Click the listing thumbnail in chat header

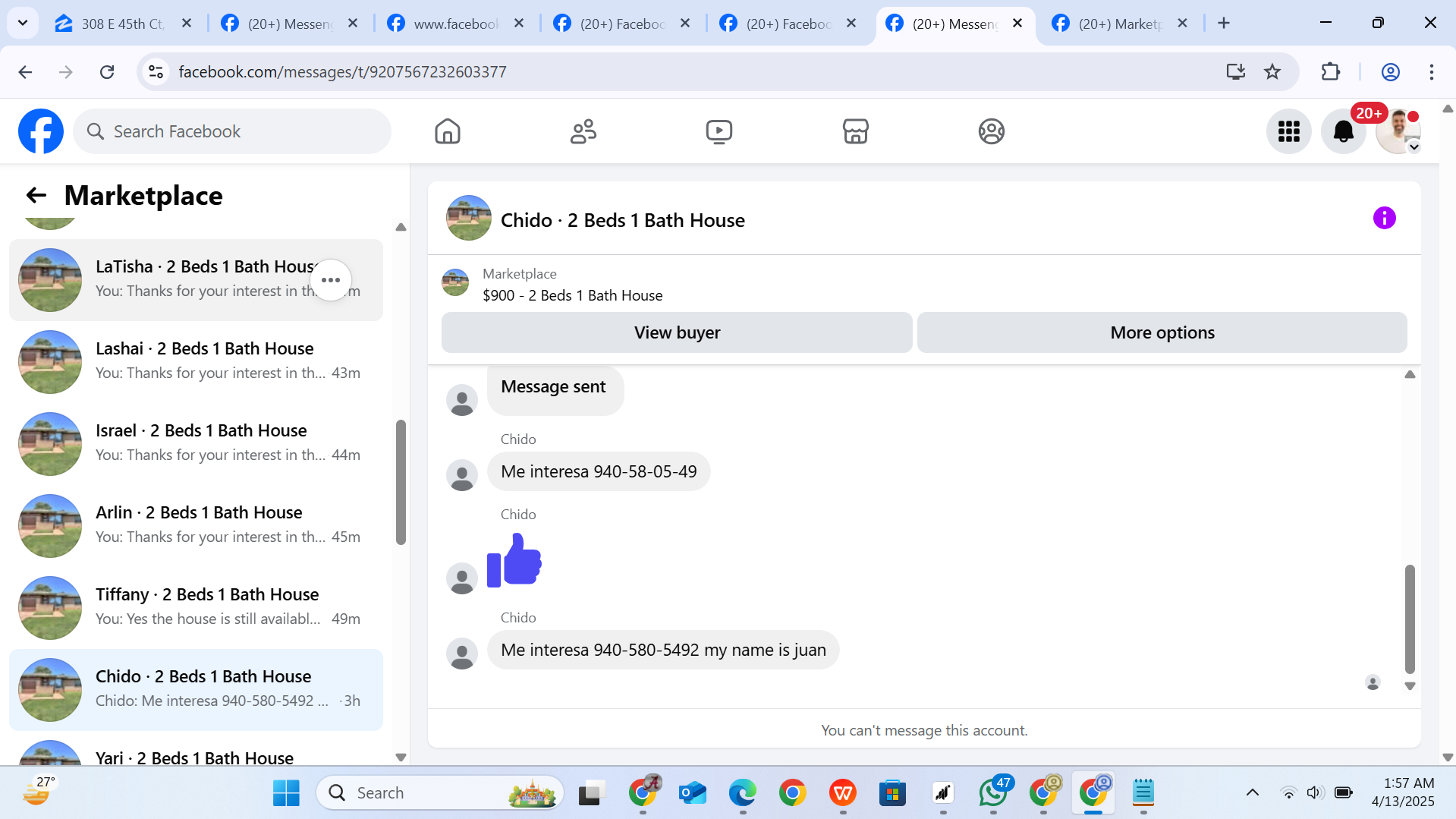(x=468, y=219)
